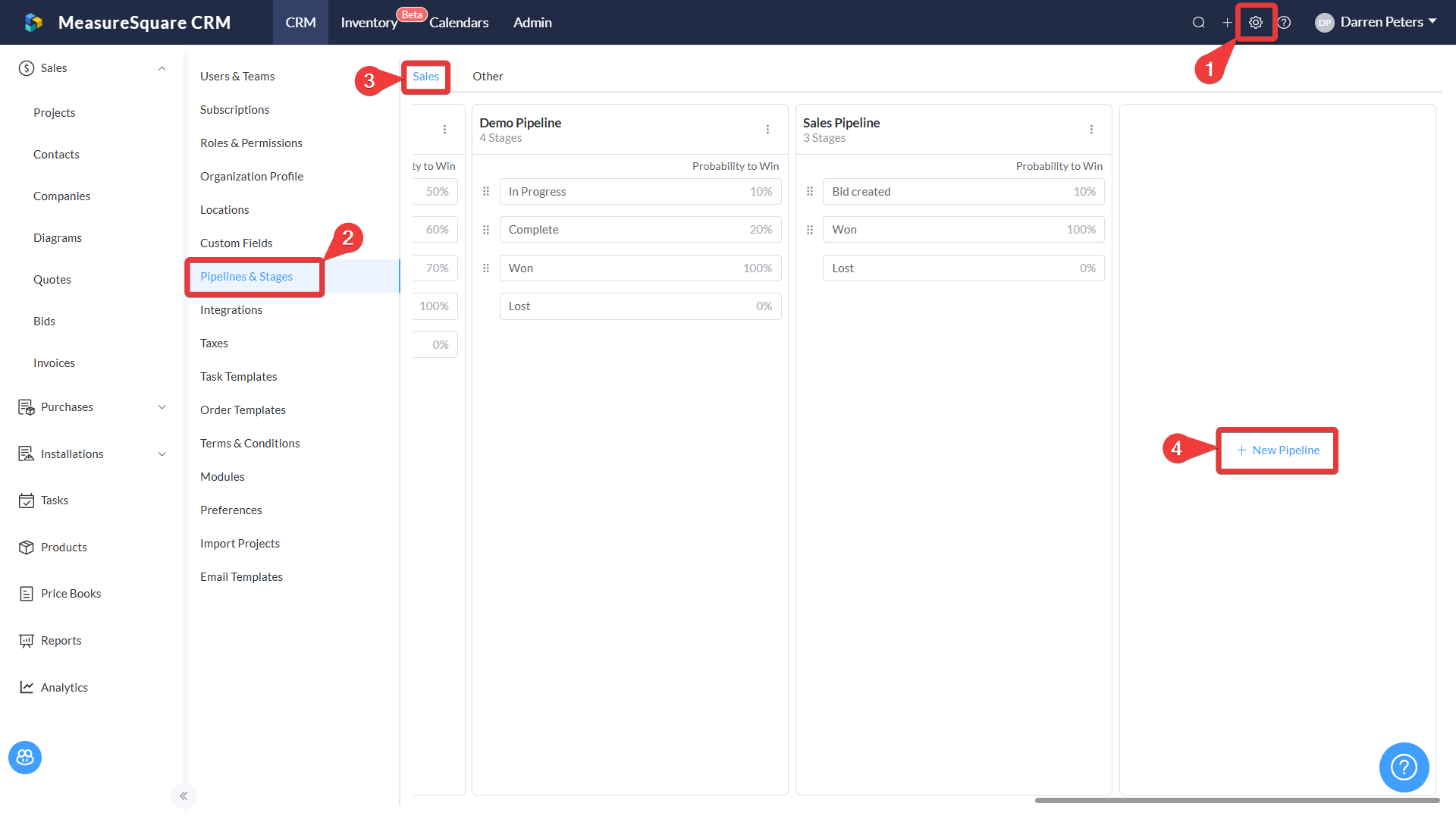This screenshot has width=1456, height=819.
Task: Expand the Purchases sidebar section
Action: [x=162, y=407]
